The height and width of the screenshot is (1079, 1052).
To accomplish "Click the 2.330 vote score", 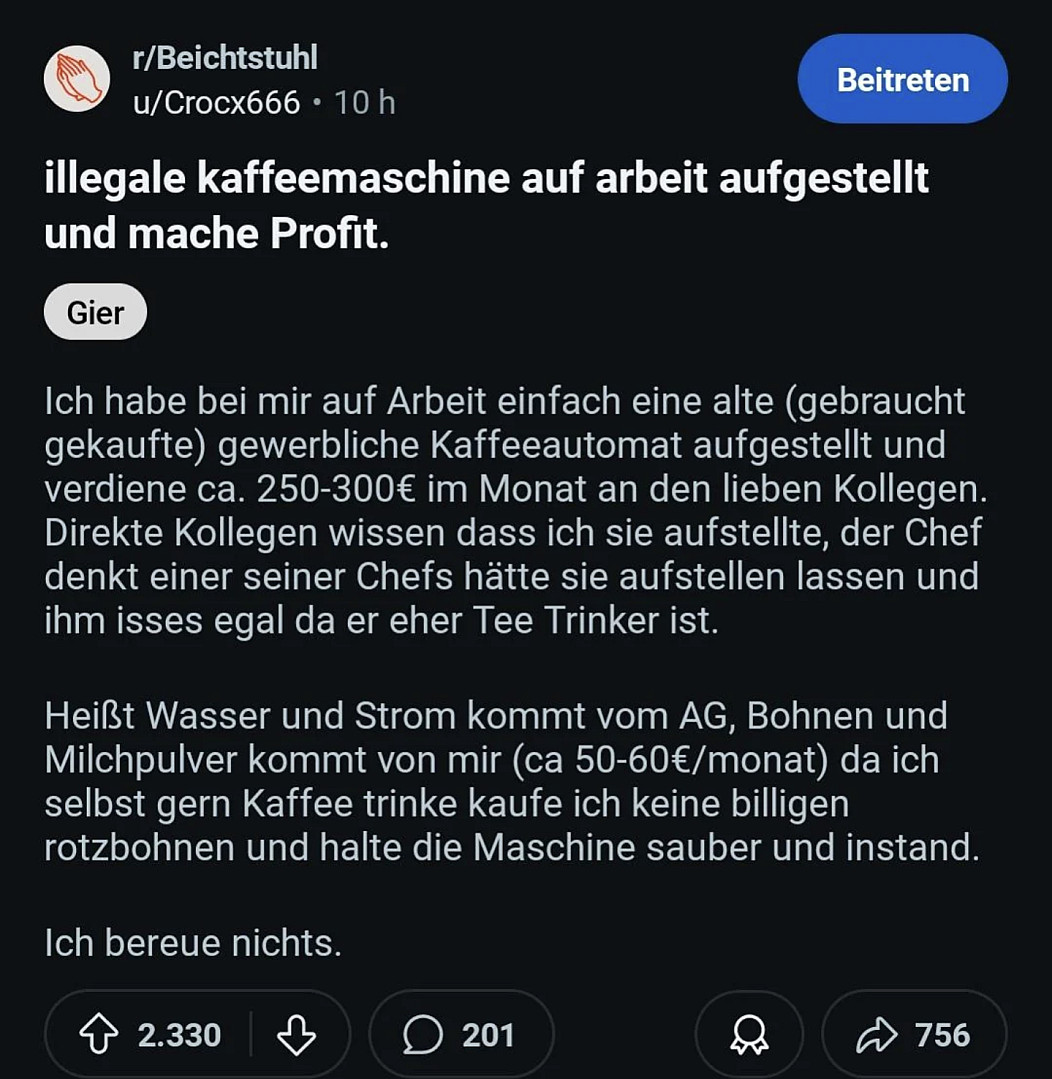I will pyautogui.click(x=179, y=1035).
